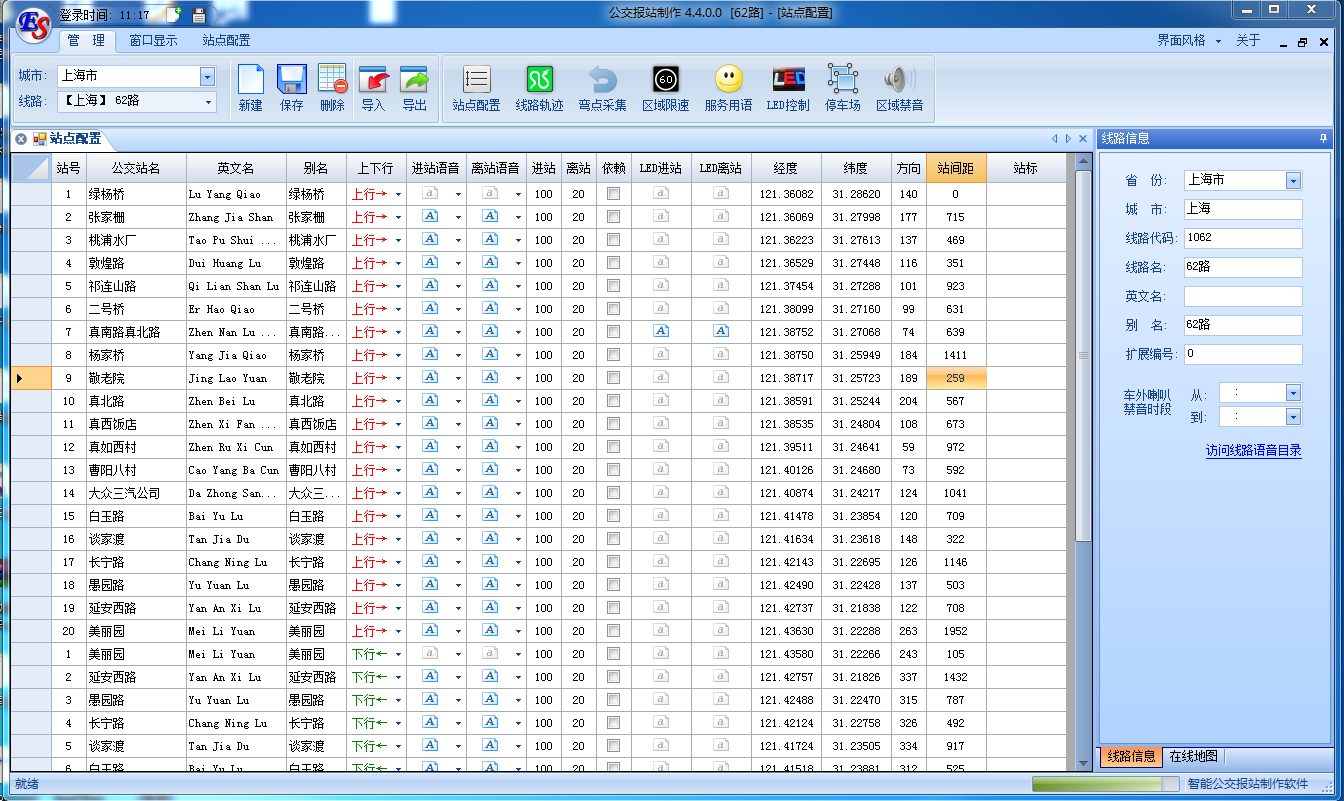
Task: Open 上下行 dropdown for 绿杨桥 row
Action: pyautogui.click(x=398, y=195)
